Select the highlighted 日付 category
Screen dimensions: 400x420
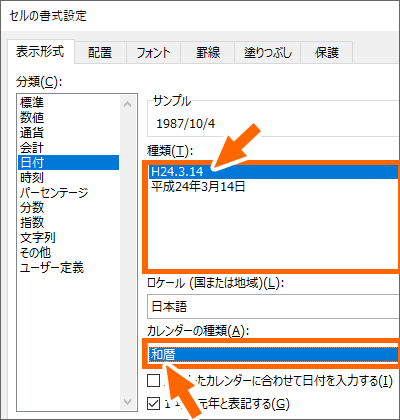[x=68, y=162]
